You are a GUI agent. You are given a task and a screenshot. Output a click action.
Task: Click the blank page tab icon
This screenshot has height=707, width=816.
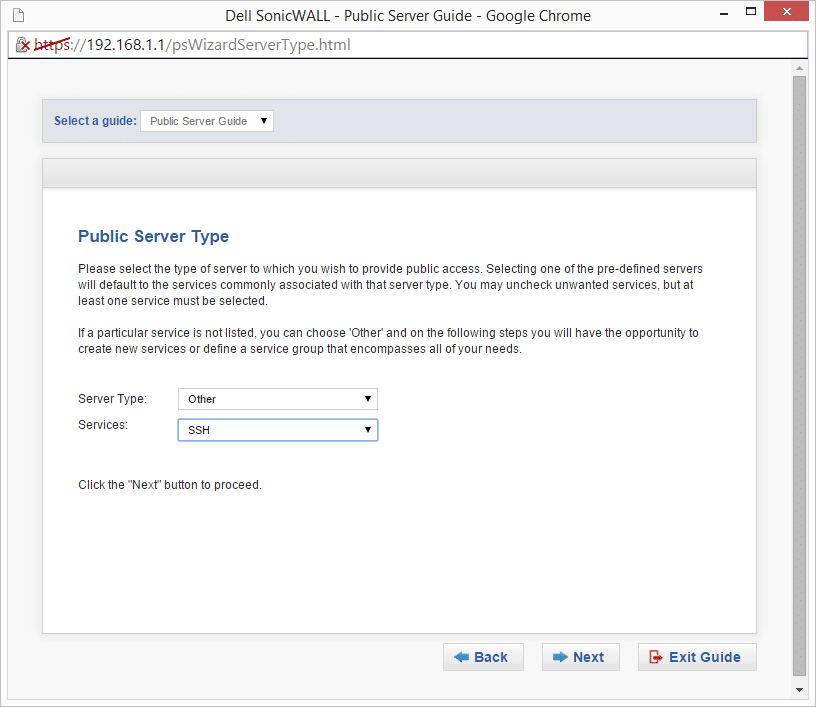[19, 16]
